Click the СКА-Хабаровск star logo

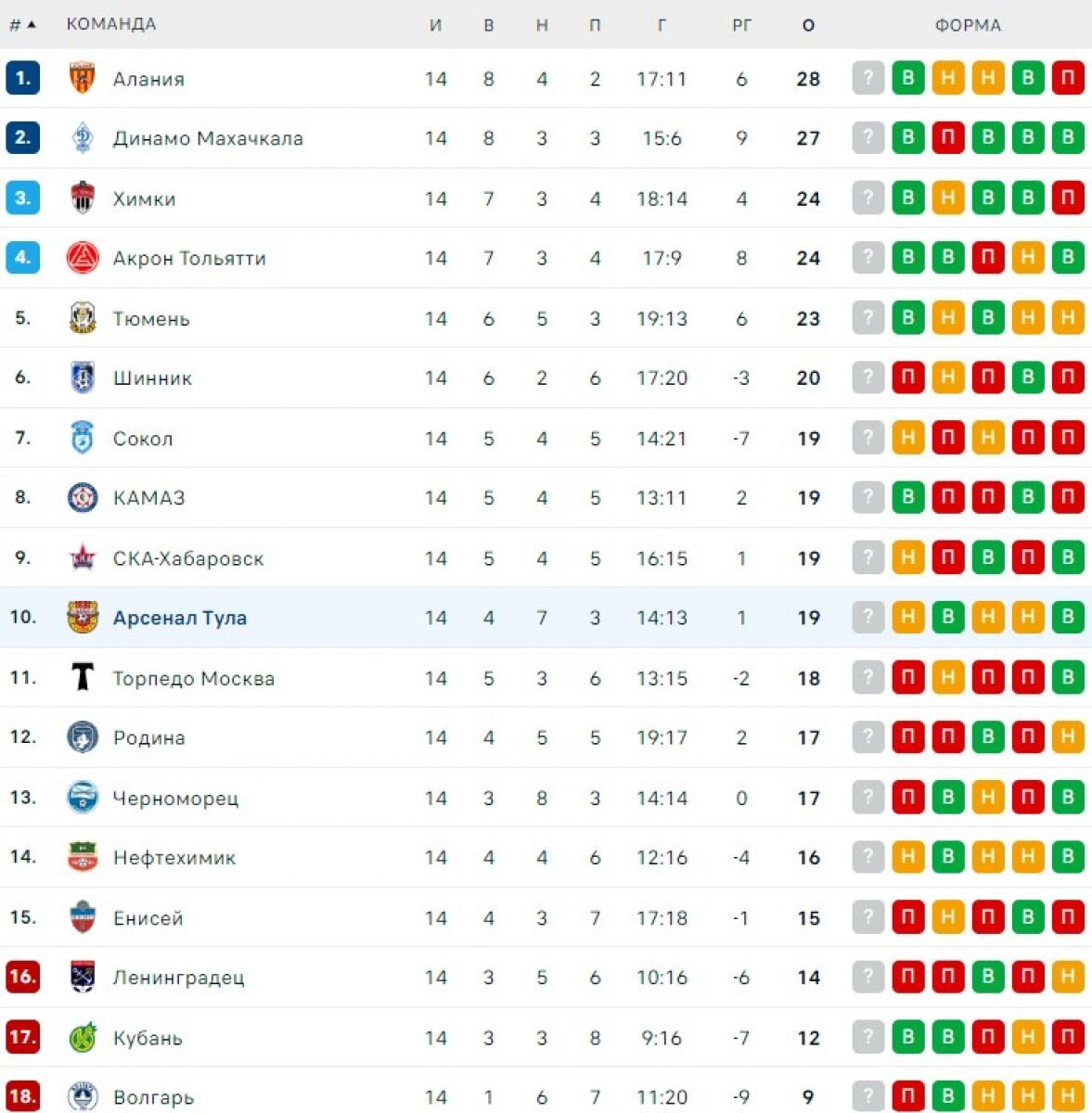point(83,558)
